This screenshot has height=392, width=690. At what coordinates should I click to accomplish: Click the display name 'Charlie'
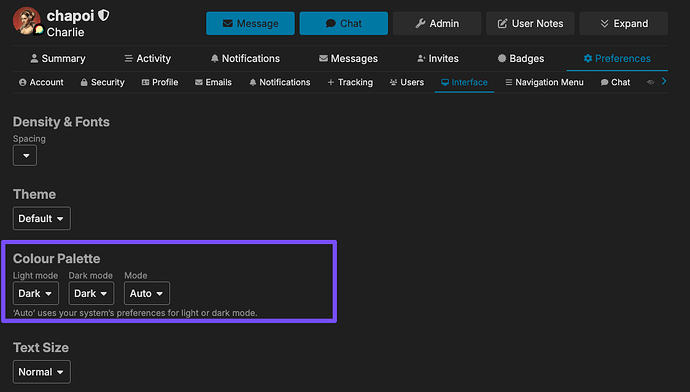(65, 32)
